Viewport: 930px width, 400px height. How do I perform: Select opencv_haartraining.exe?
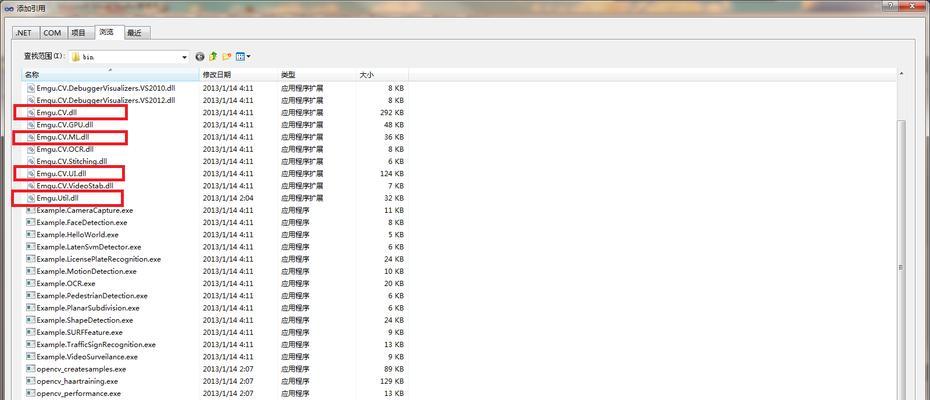pyautogui.click(x=77, y=381)
